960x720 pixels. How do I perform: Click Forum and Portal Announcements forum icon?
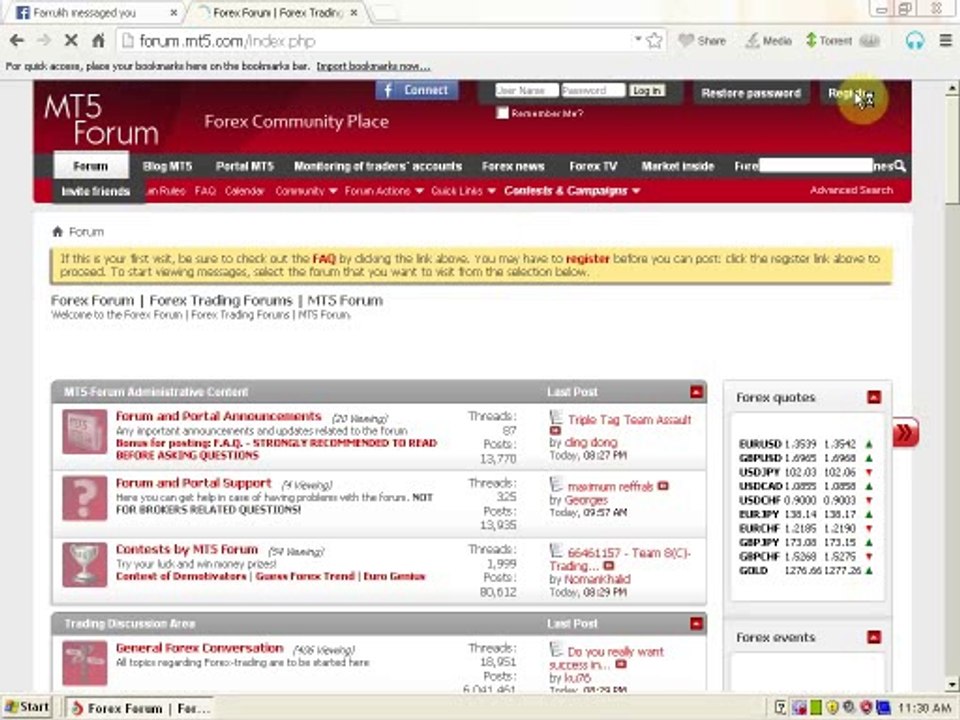point(84,432)
